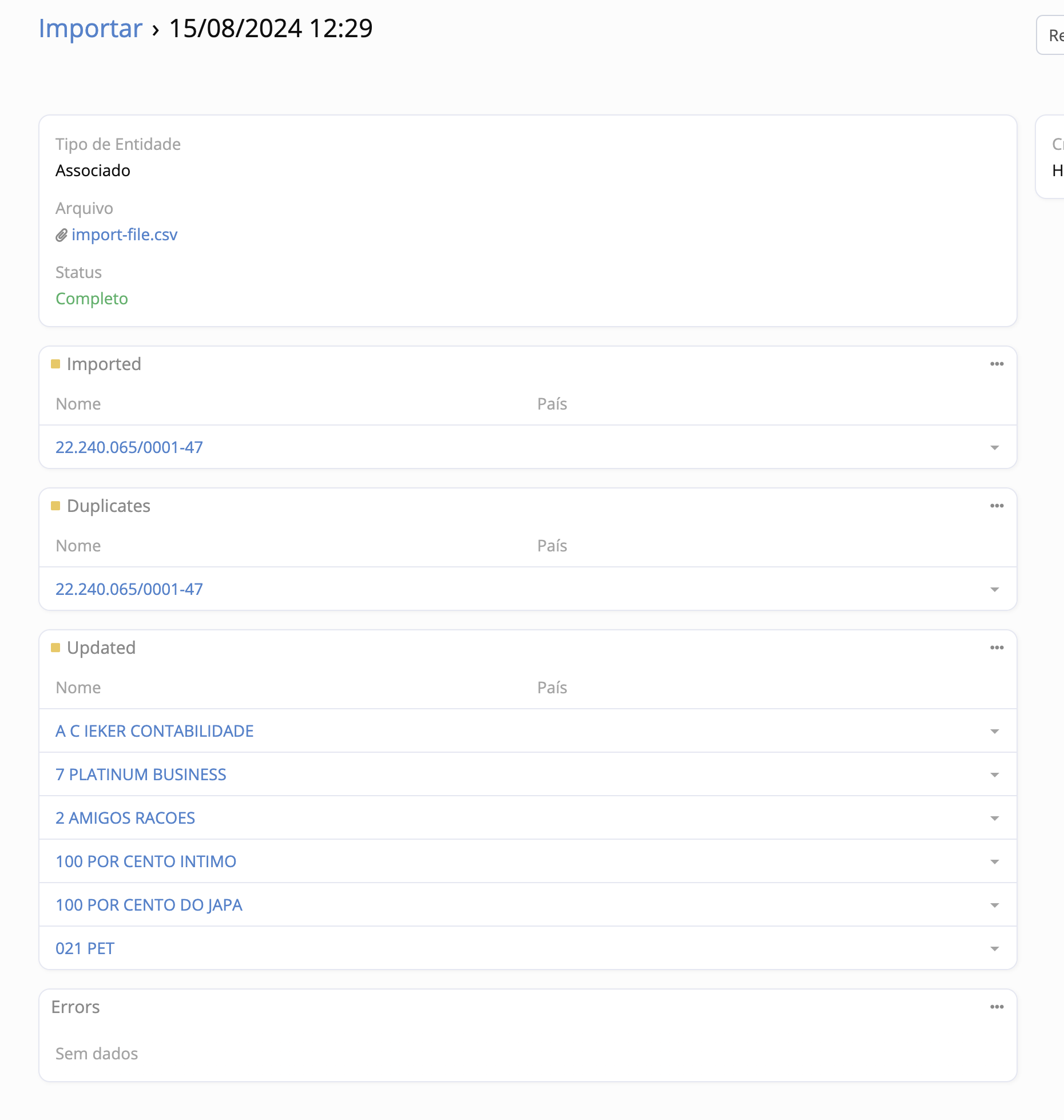The width and height of the screenshot is (1064, 1120).
Task: Open the 100 POR CENTO DO JAPA record
Action: coord(149,905)
